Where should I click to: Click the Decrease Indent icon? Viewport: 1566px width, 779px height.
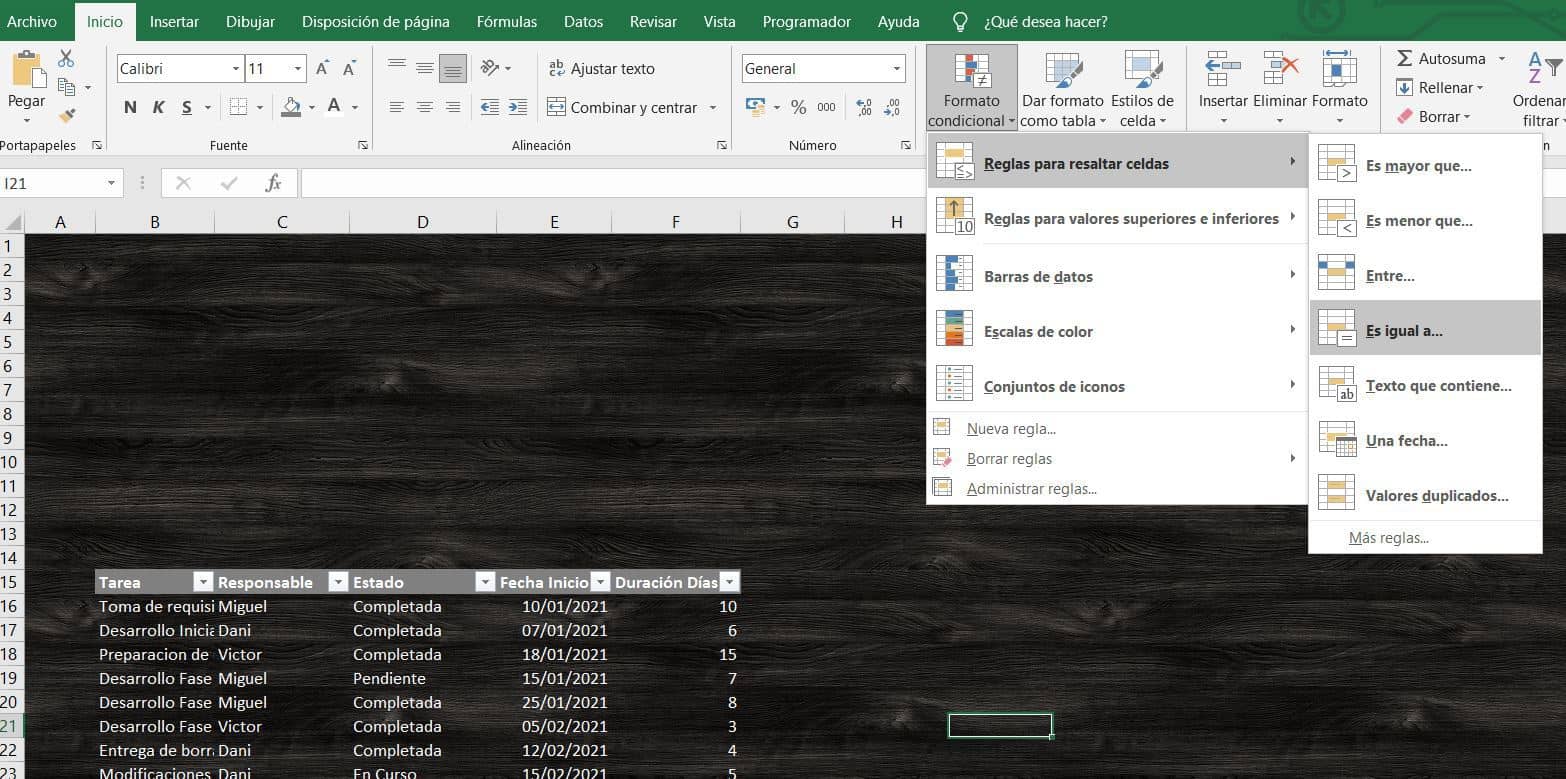coord(490,107)
